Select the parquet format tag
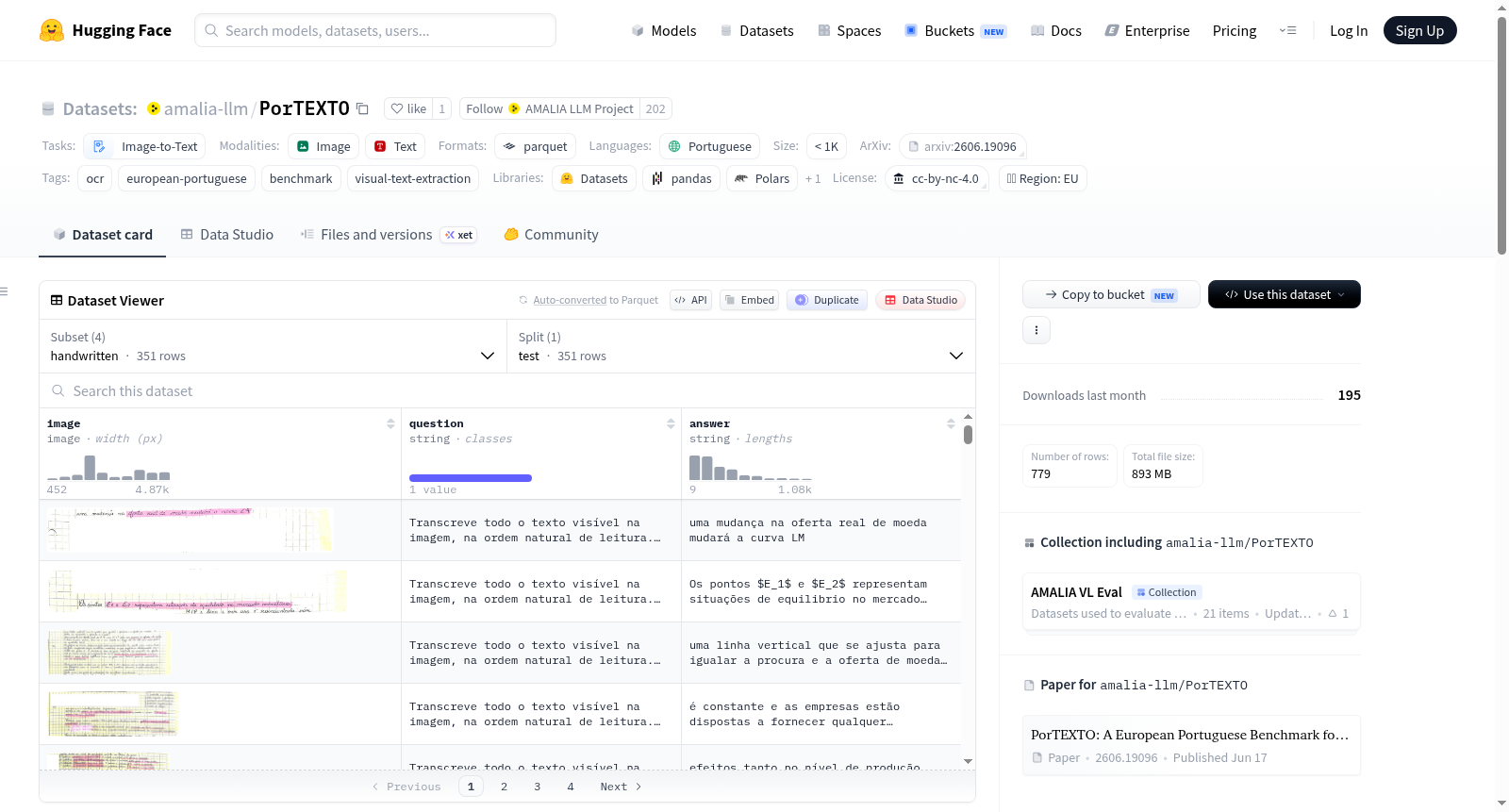Screen dimensions: 1509x812 [x=535, y=146]
